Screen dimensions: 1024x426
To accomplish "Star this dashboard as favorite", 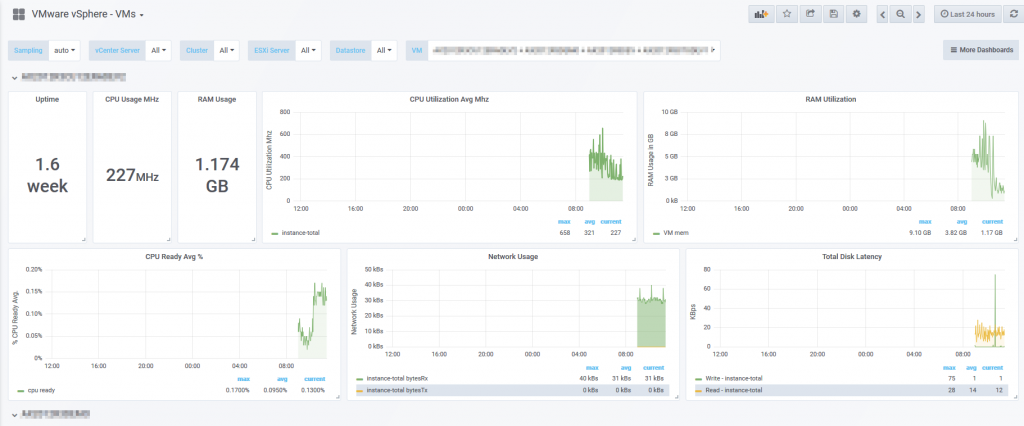I will (x=787, y=14).
